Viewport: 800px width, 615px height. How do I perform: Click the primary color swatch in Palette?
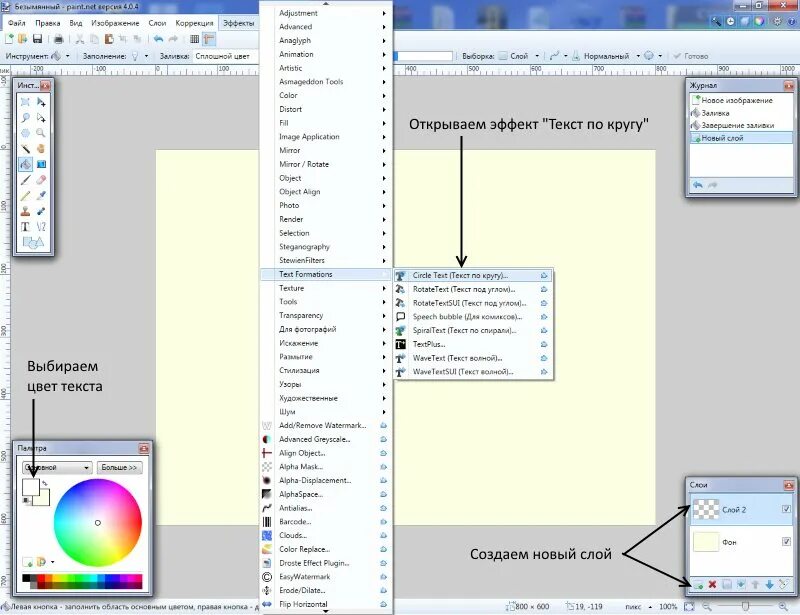click(31, 487)
